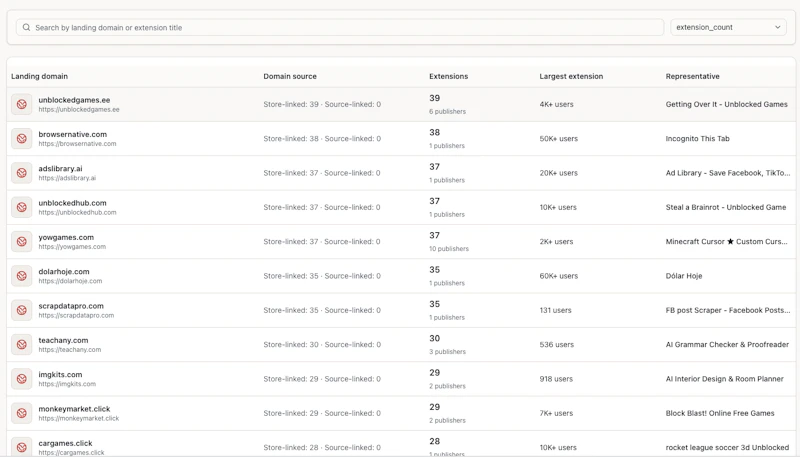Click the imgkits.com row icon
Screen dimensions: 800x457
21,379
